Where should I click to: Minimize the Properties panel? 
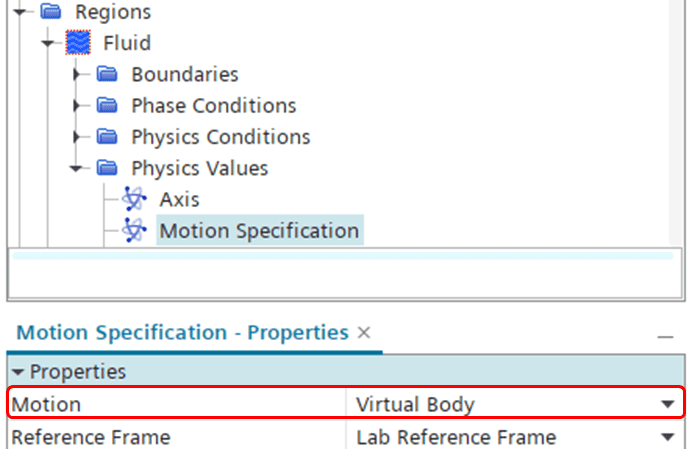point(665,336)
